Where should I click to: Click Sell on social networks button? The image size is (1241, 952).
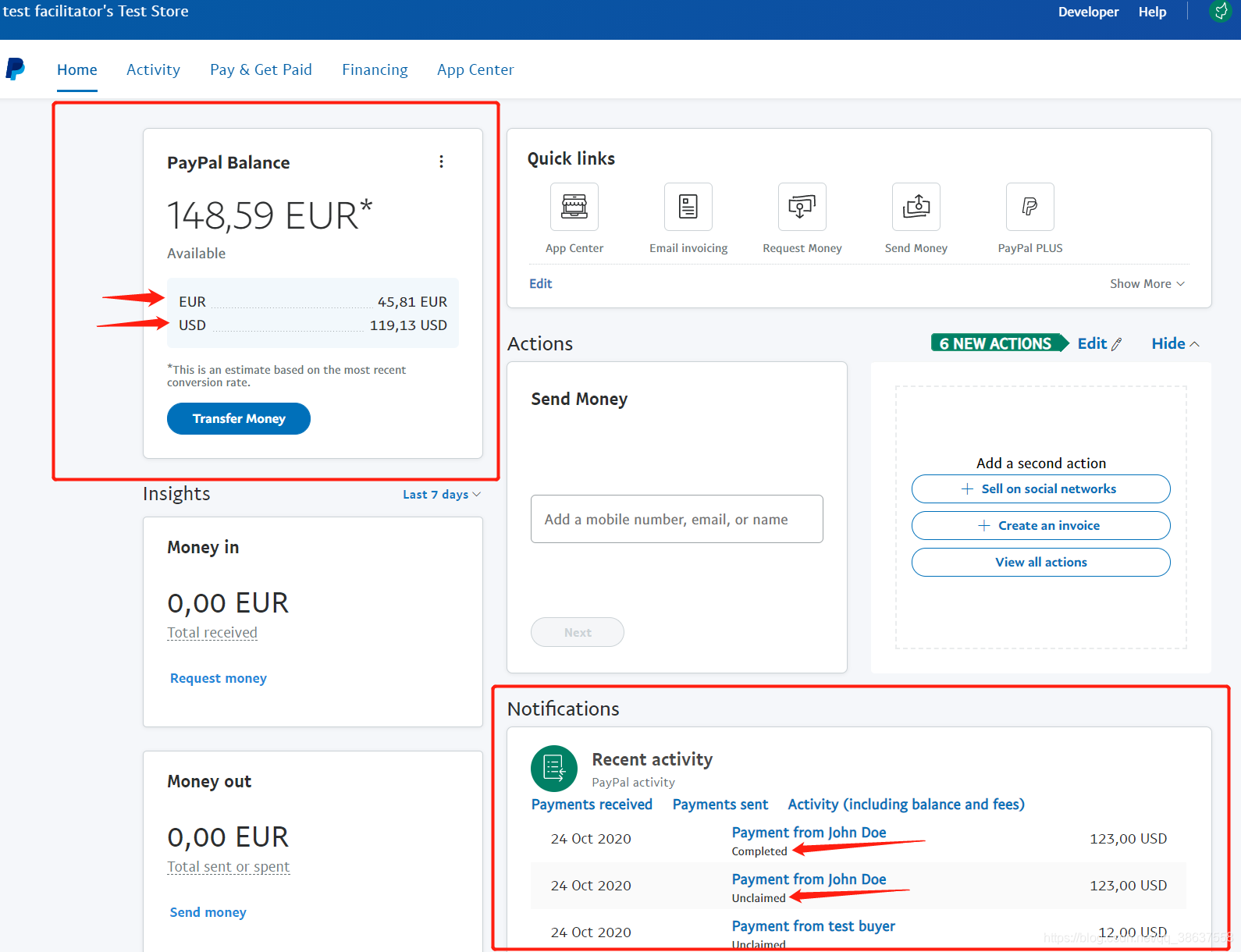1041,489
